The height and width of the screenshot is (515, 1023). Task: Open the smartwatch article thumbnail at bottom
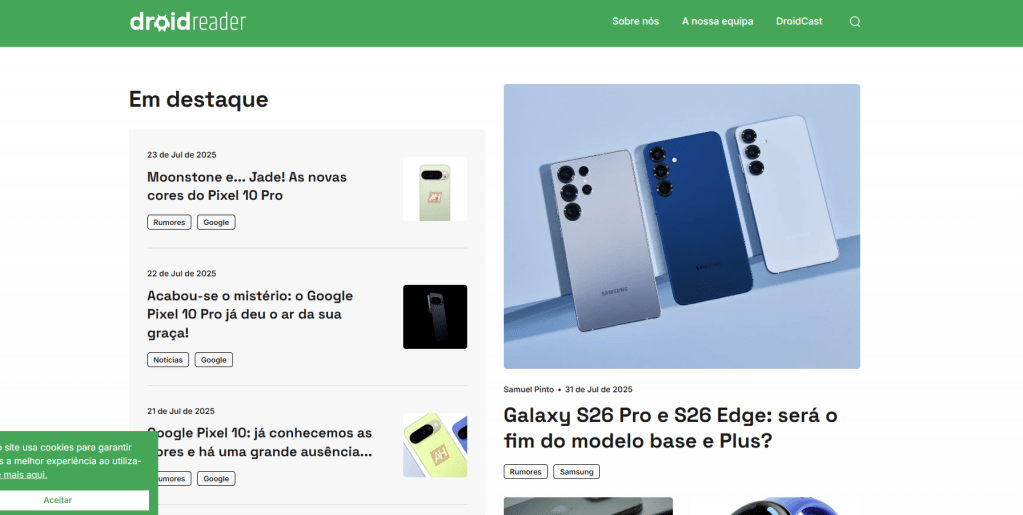[x=775, y=507]
